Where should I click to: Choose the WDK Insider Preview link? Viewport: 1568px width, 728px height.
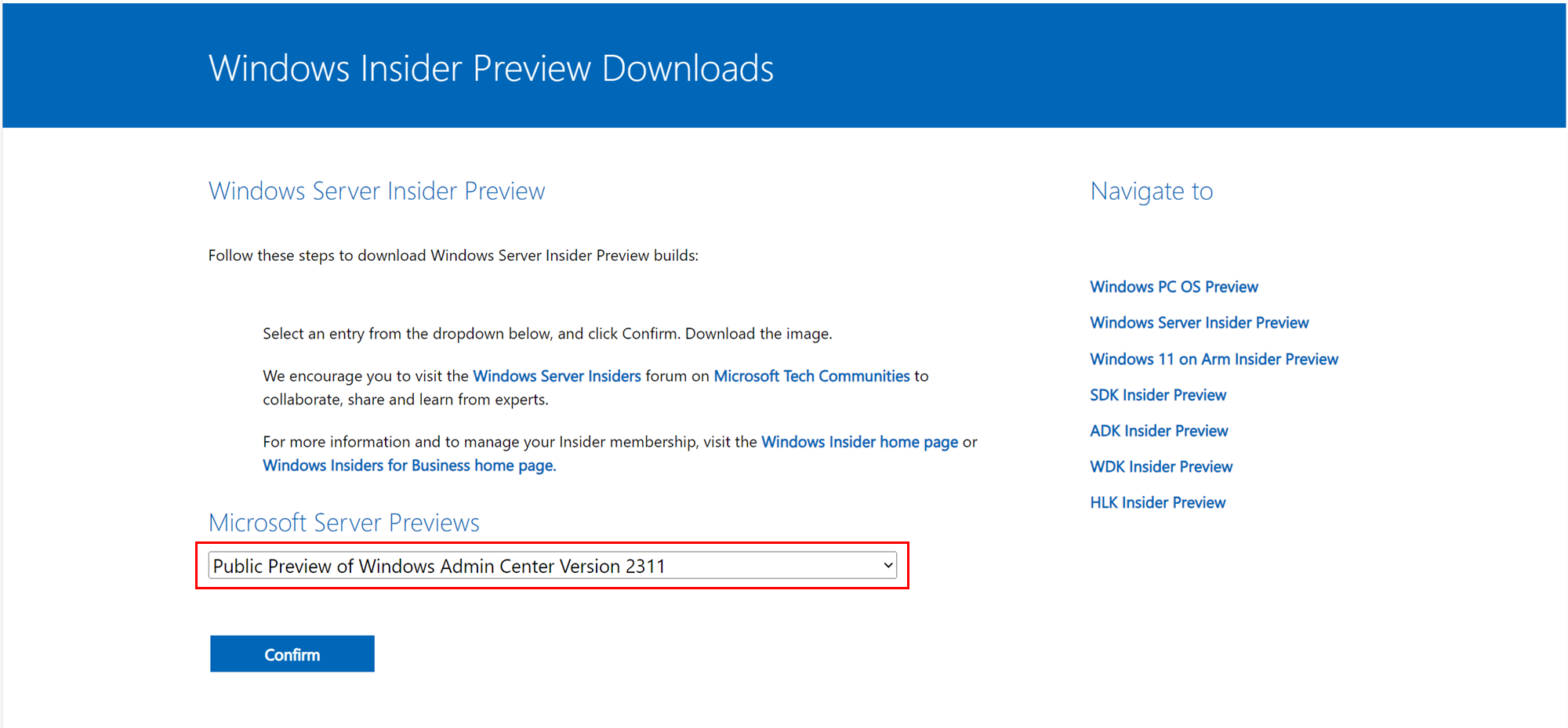point(1161,467)
